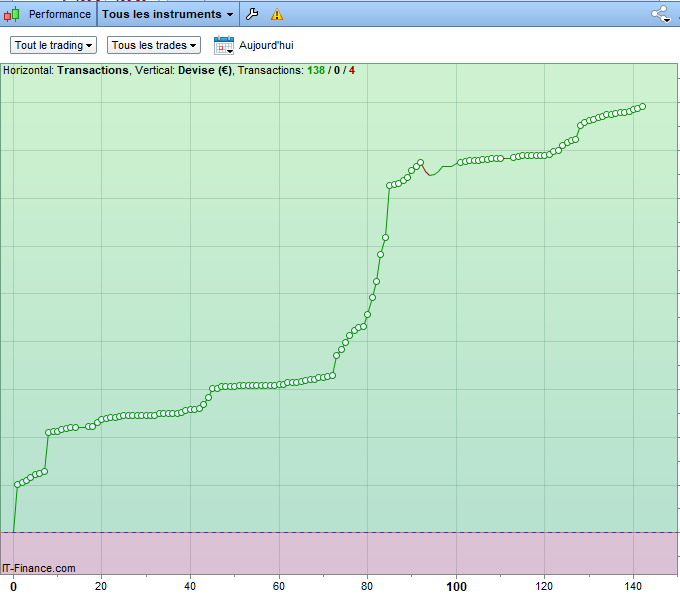Click the x-axis label 40

click(x=190, y=587)
